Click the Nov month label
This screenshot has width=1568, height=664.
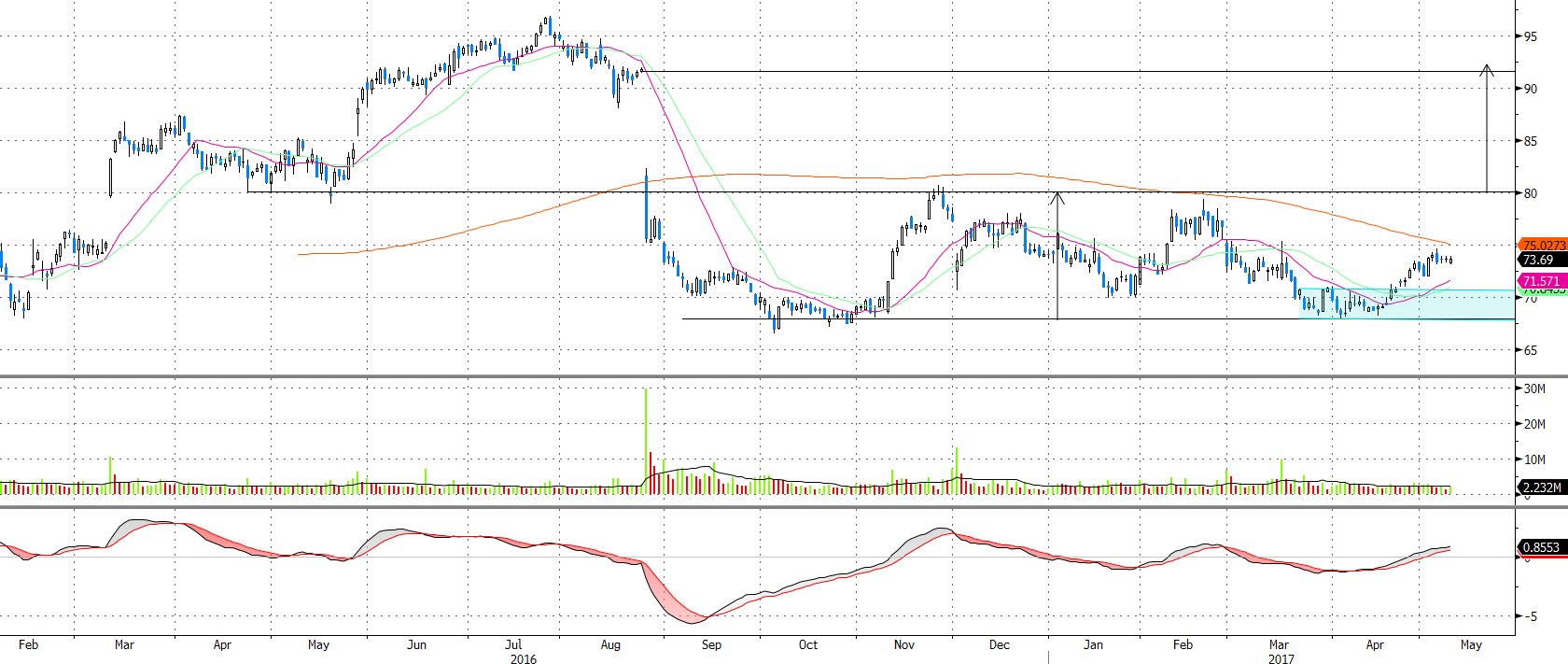[x=904, y=644]
